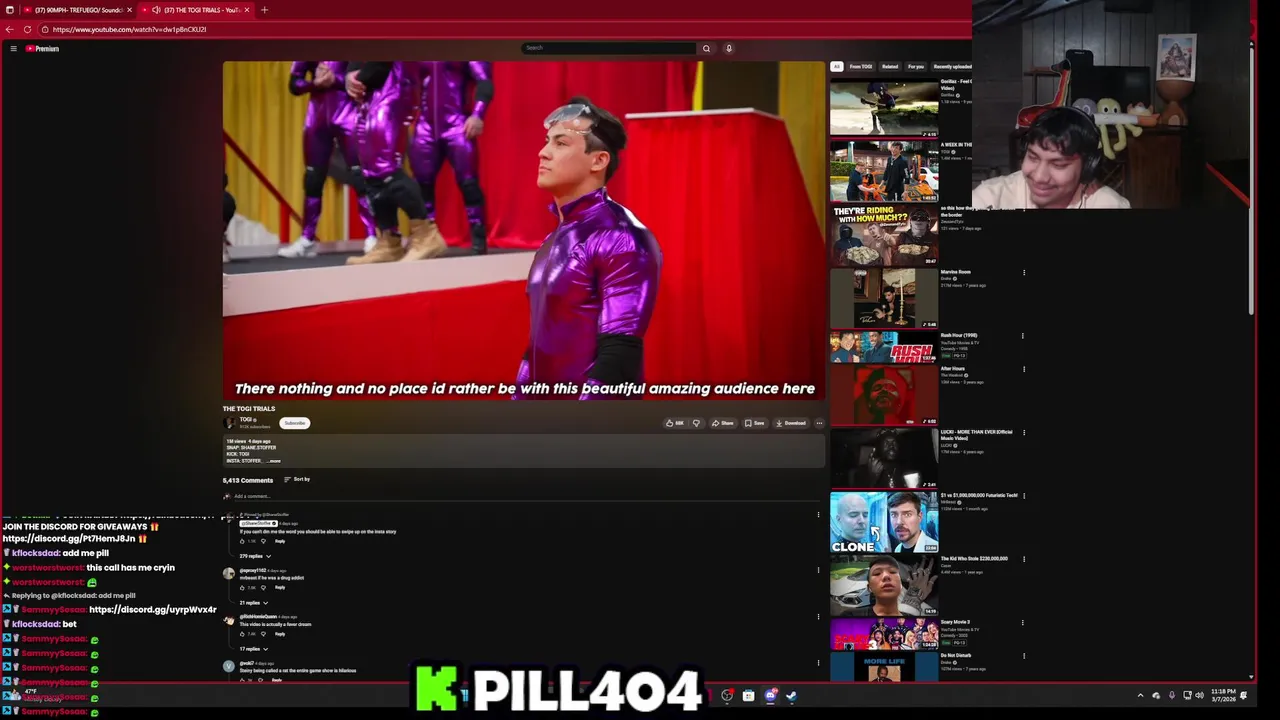Select the Recently uploaded filter chip

pyautogui.click(x=953, y=66)
